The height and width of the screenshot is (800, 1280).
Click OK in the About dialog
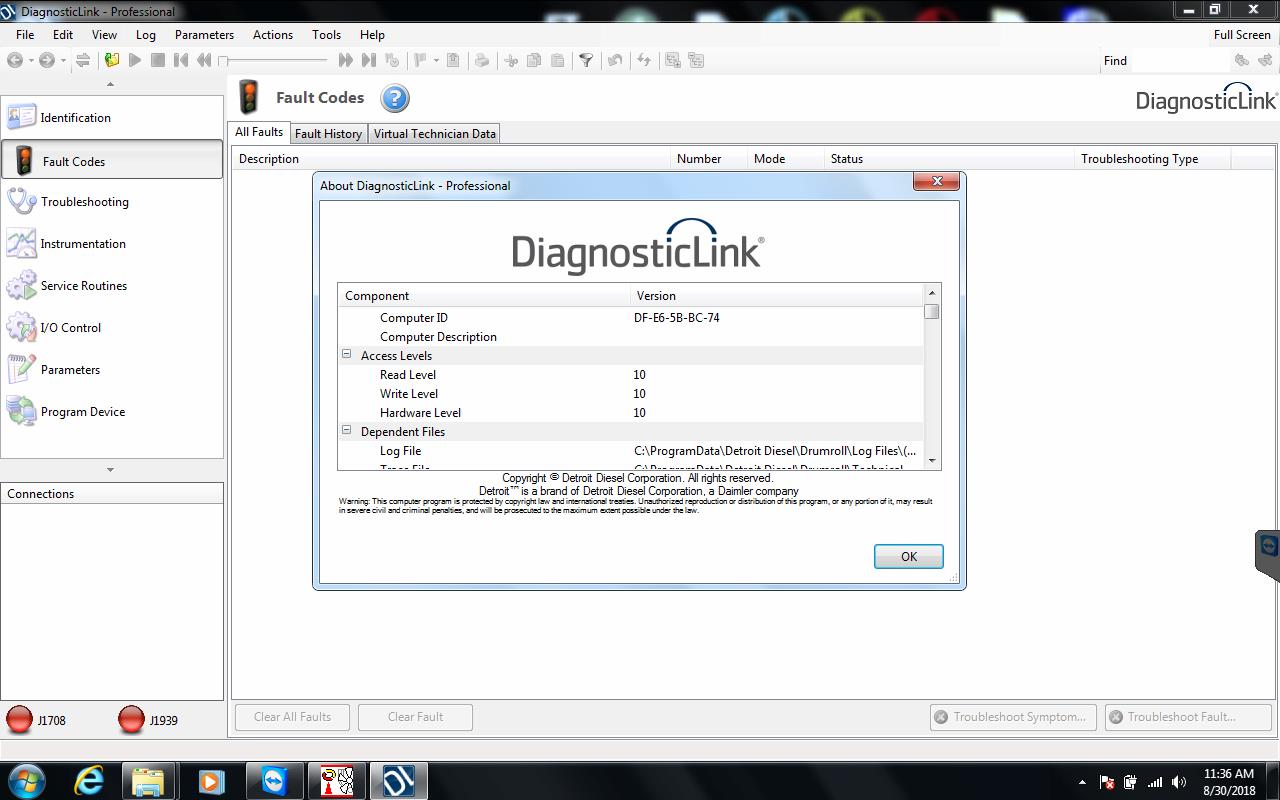[x=908, y=557]
